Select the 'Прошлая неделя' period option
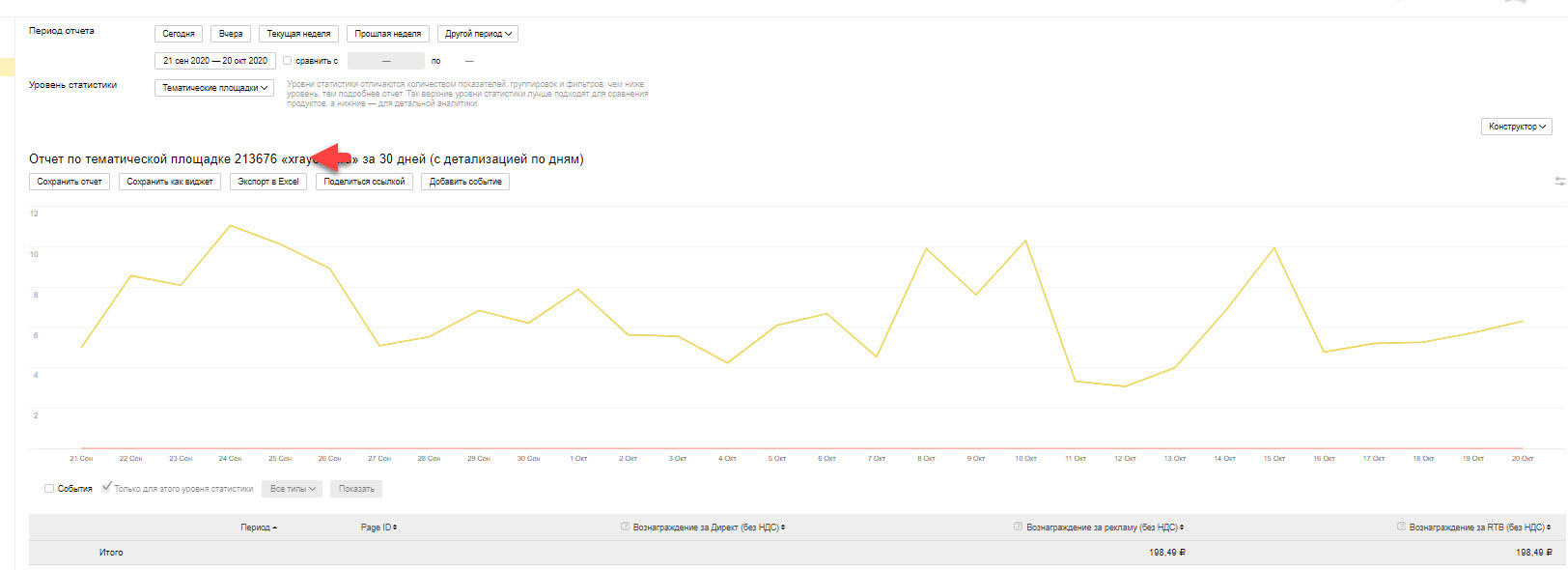1568x570 pixels. [x=387, y=34]
